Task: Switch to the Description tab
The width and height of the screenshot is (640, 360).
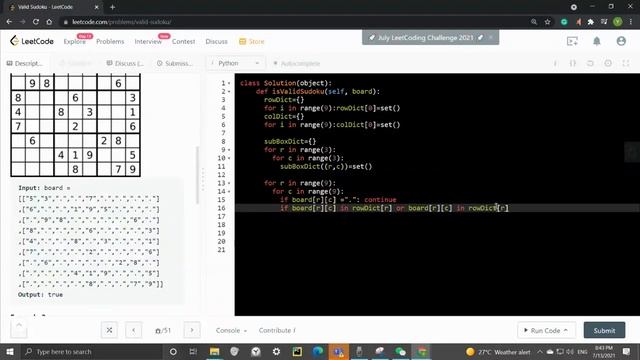Action: tap(24, 63)
